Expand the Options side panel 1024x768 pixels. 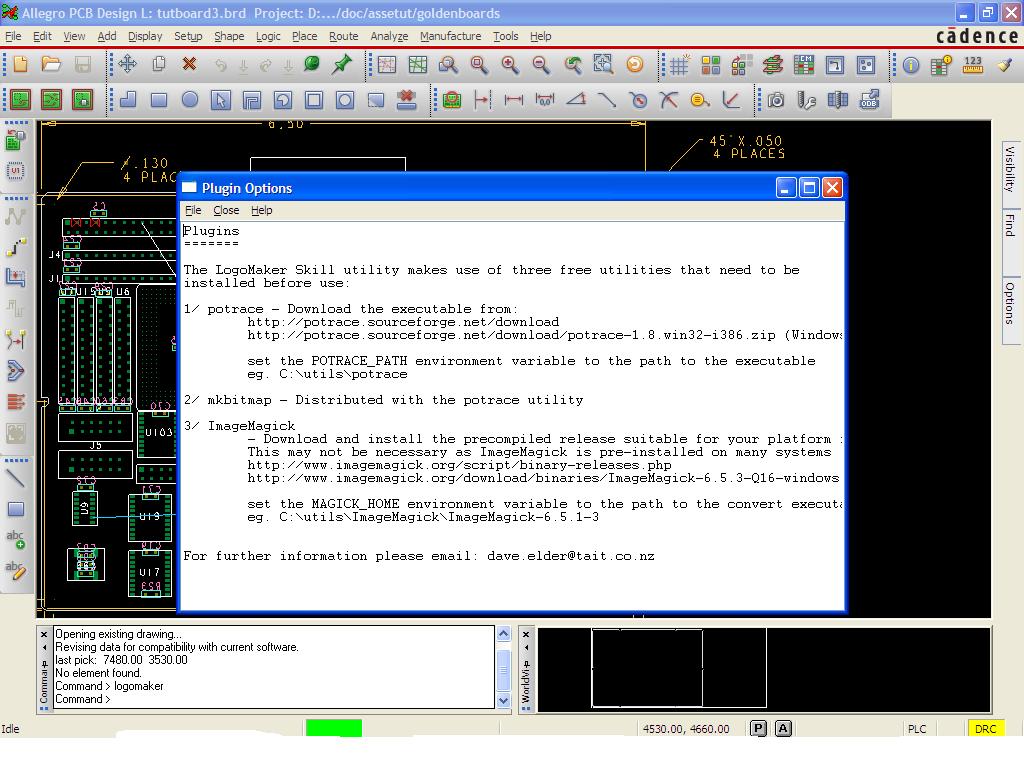pos(1009,303)
